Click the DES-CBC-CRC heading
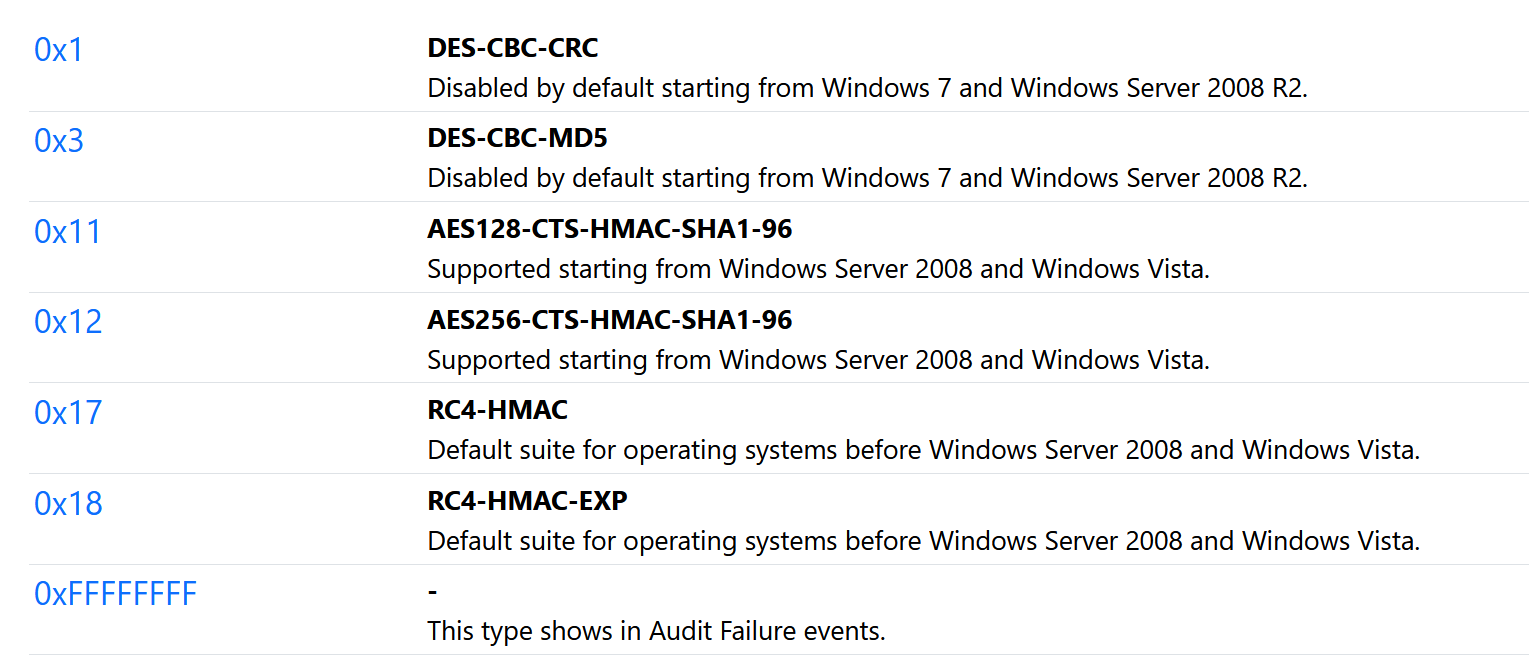The image size is (1529, 667). 512,47
